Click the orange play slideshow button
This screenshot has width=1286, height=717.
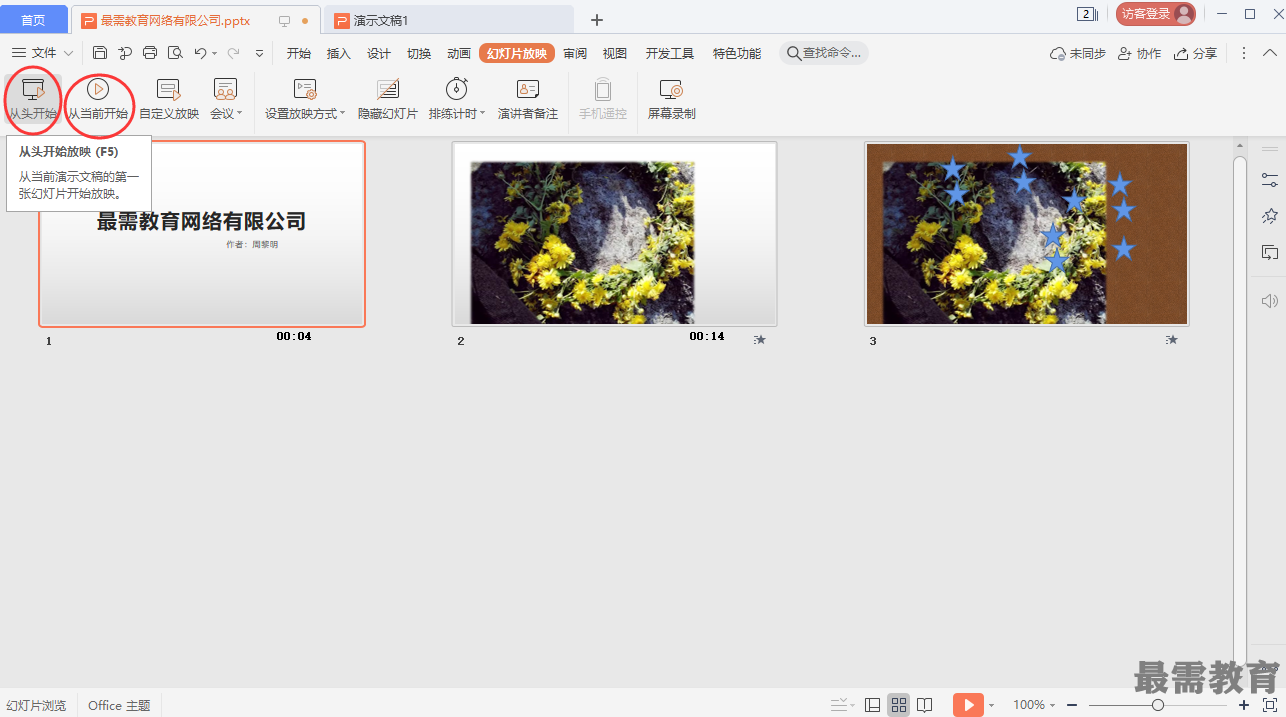968,705
